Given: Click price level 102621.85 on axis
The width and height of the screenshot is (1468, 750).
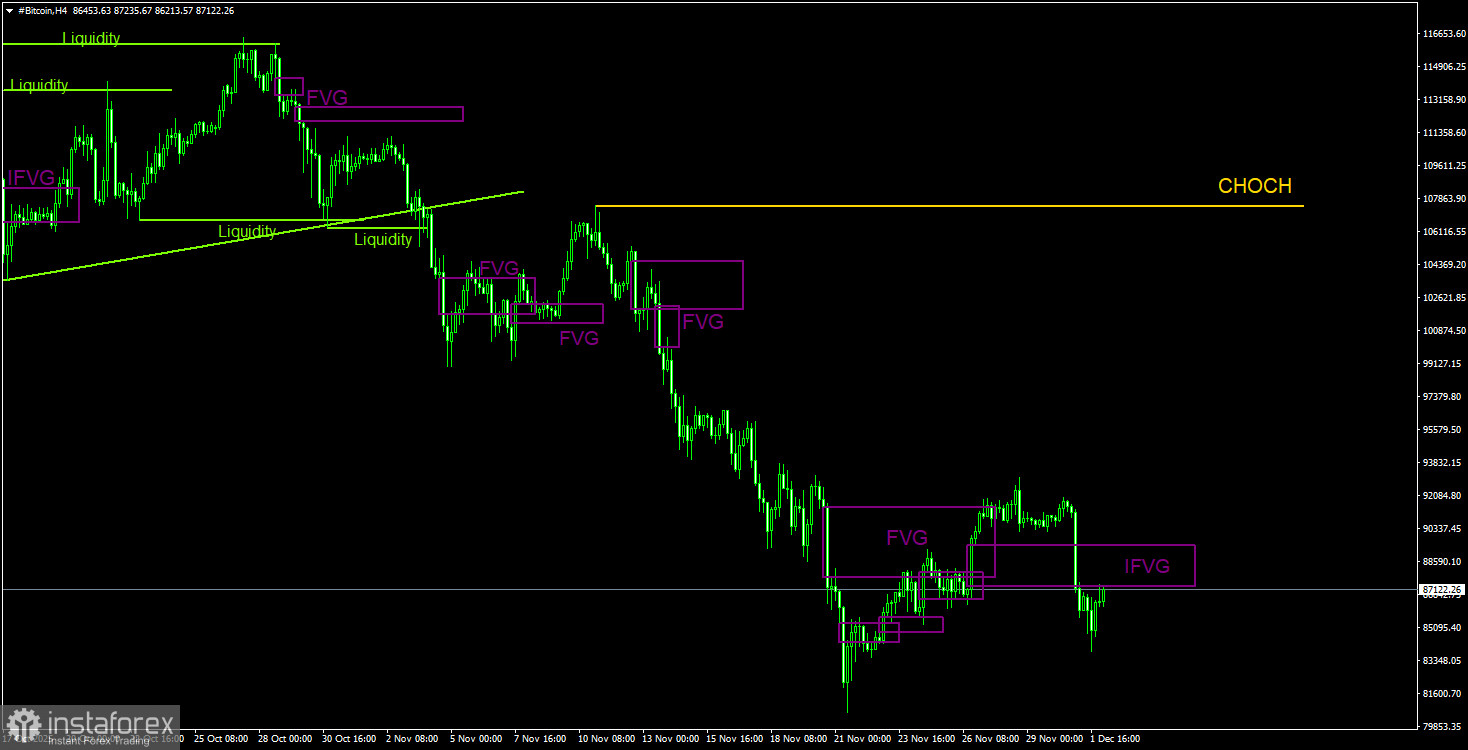Looking at the screenshot, I should coord(1443,298).
